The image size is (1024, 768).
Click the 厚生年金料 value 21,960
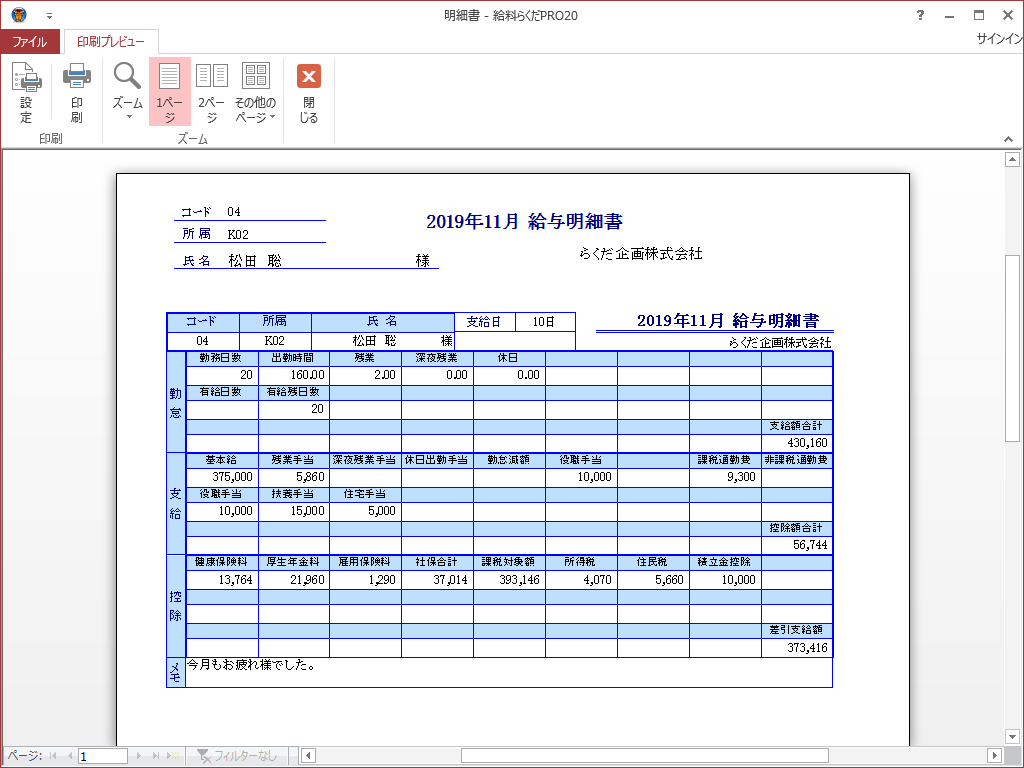click(x=307, y=579)
